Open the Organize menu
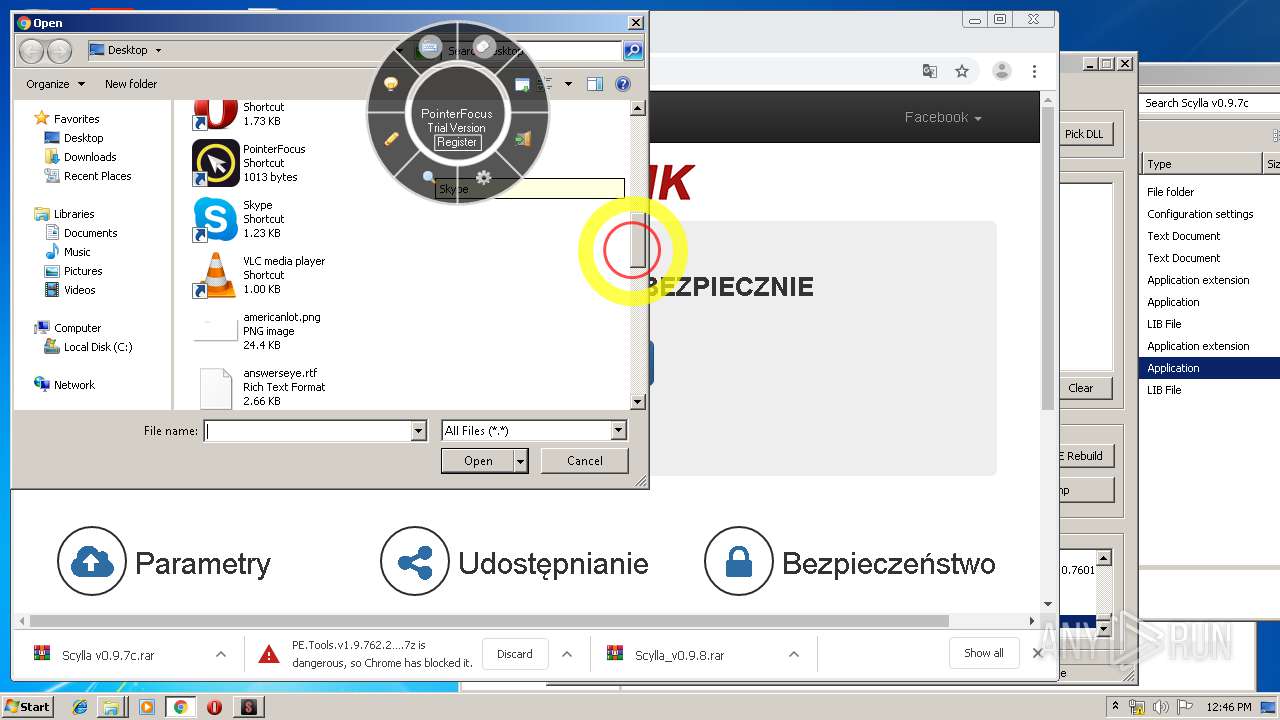The height and width of the screenshot is (720, 1280). (55, 84)
